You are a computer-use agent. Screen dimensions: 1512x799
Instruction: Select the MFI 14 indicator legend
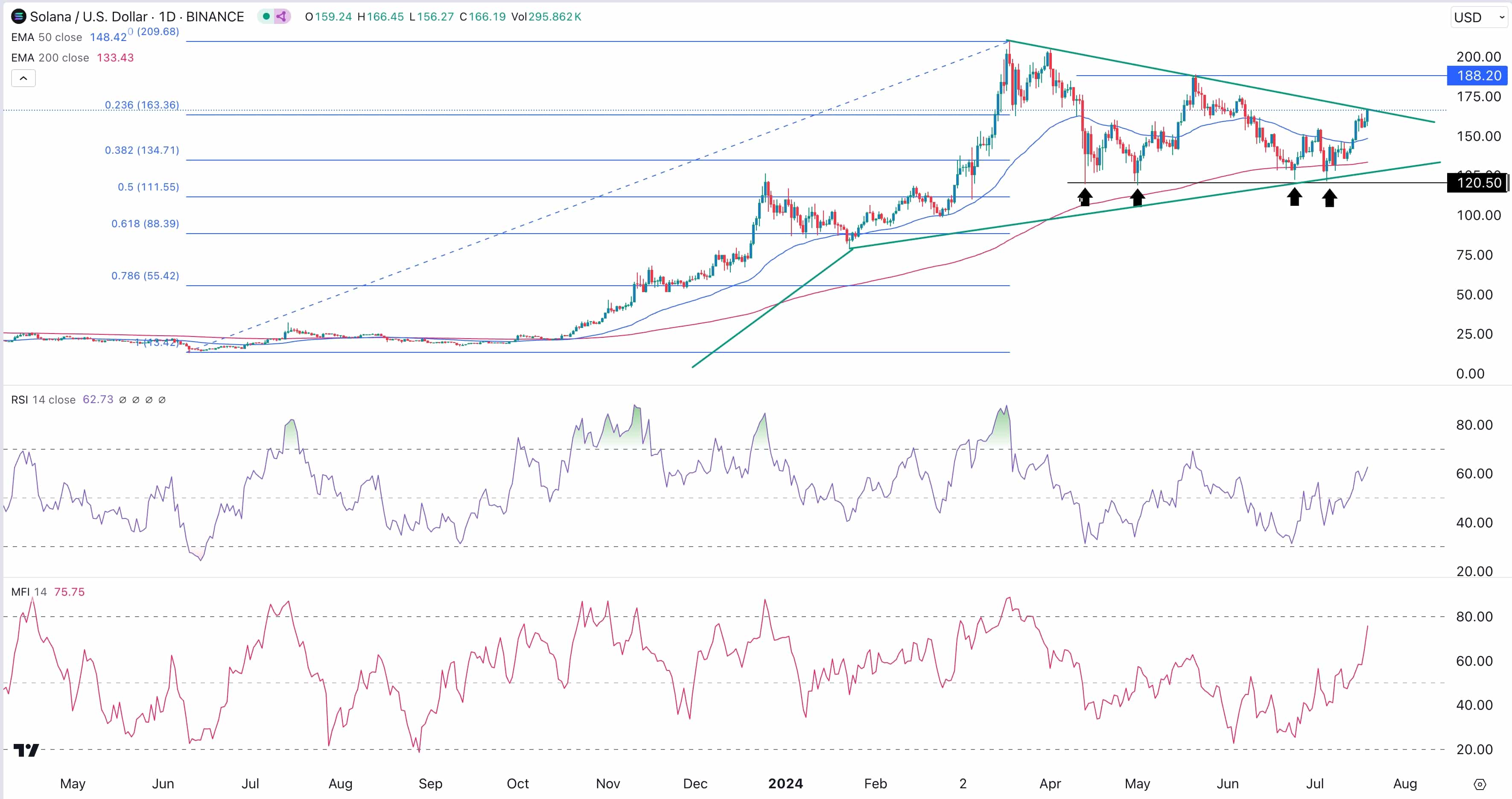click(x=29, y=592)
